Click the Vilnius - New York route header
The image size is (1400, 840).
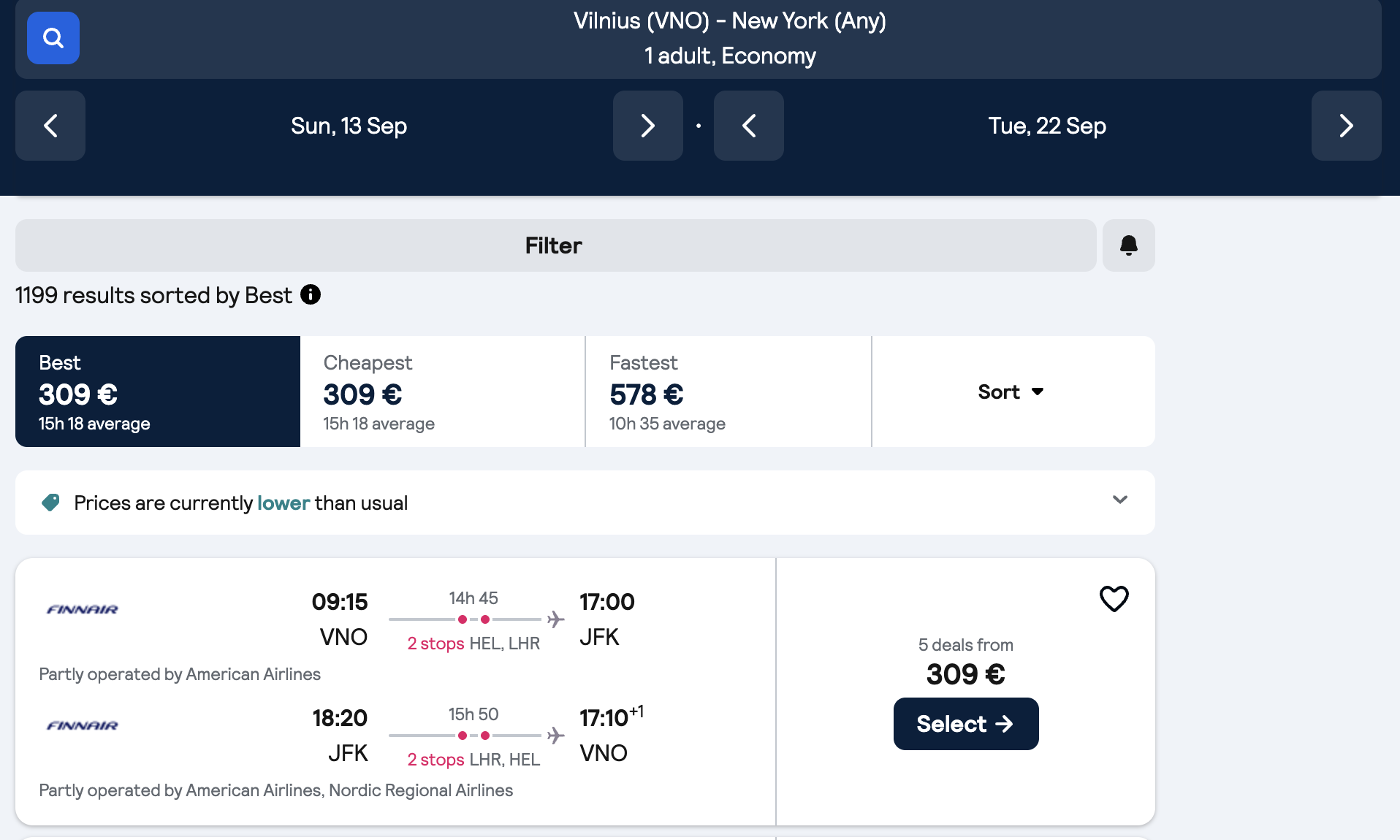coord(729,38)
